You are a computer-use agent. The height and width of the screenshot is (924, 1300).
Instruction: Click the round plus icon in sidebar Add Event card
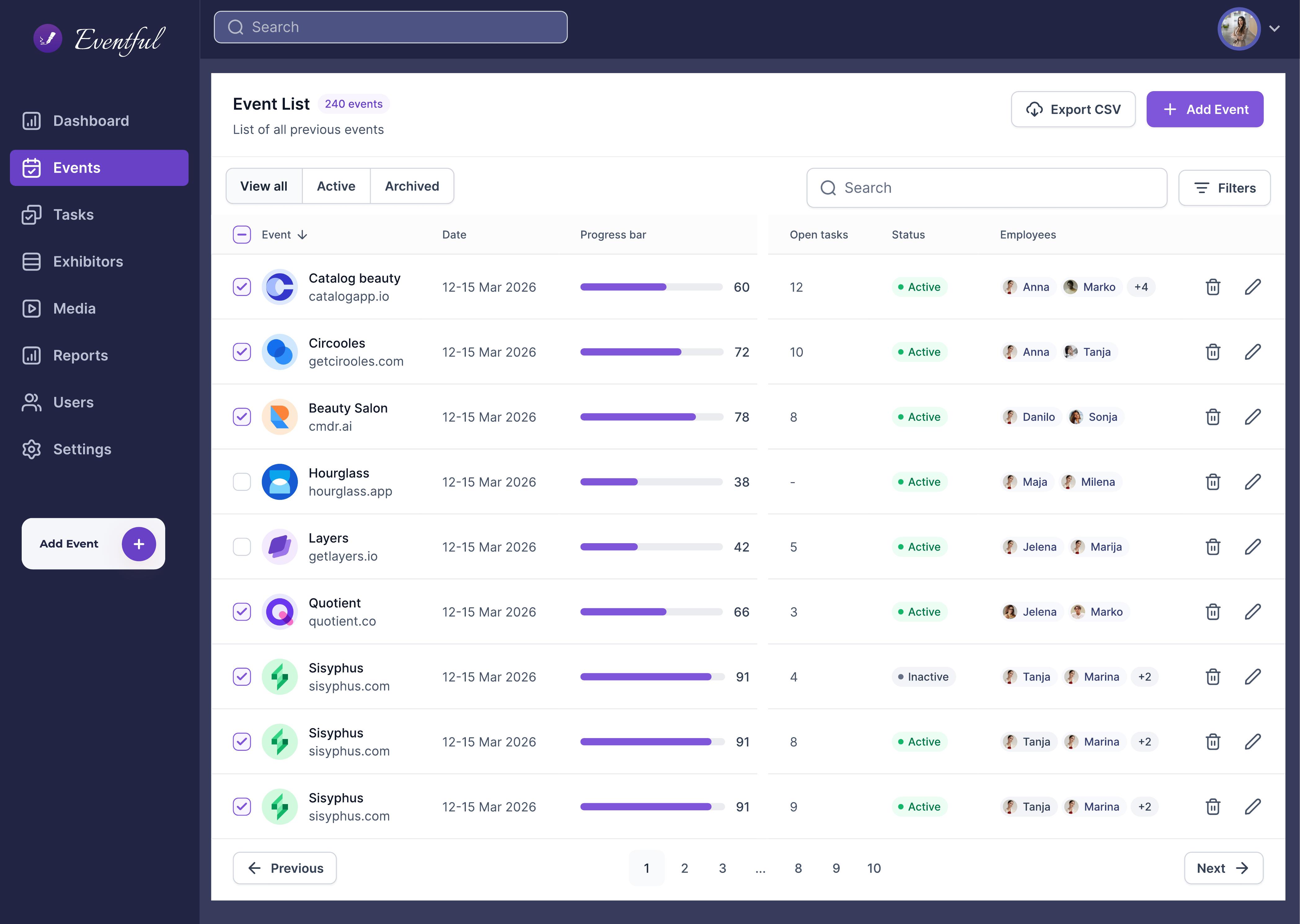(x=139, y=544)
